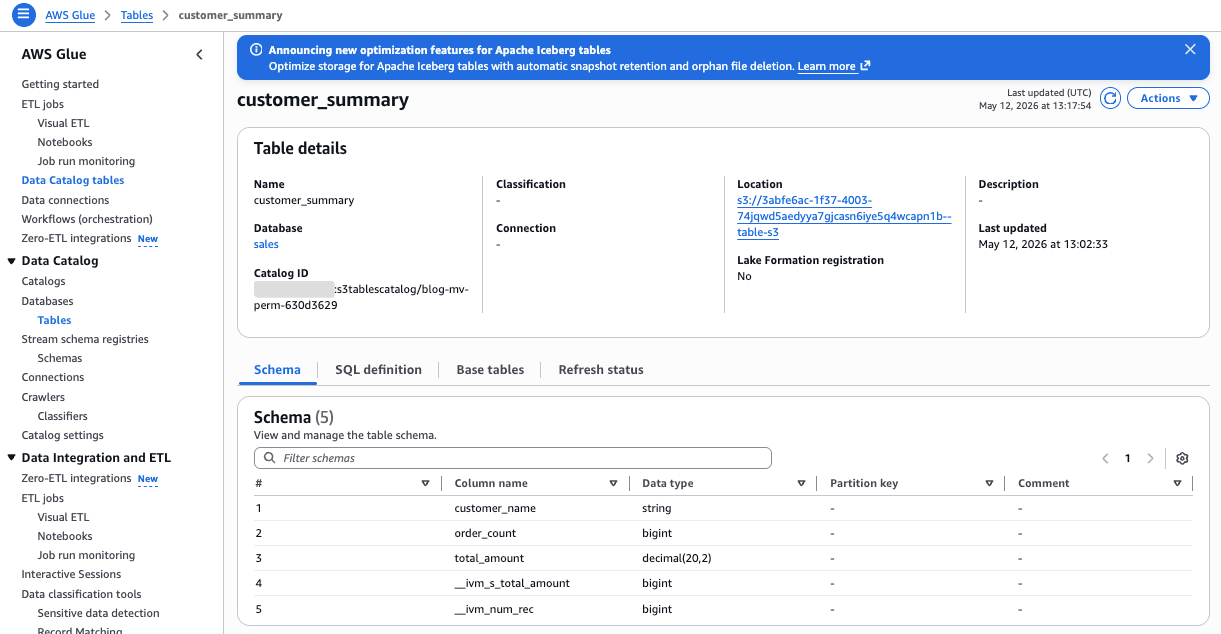The width and height of the screenshot is (1221, 634).
Task: Open Sensitive data detection in sidebar
Action: click(98, 613)
